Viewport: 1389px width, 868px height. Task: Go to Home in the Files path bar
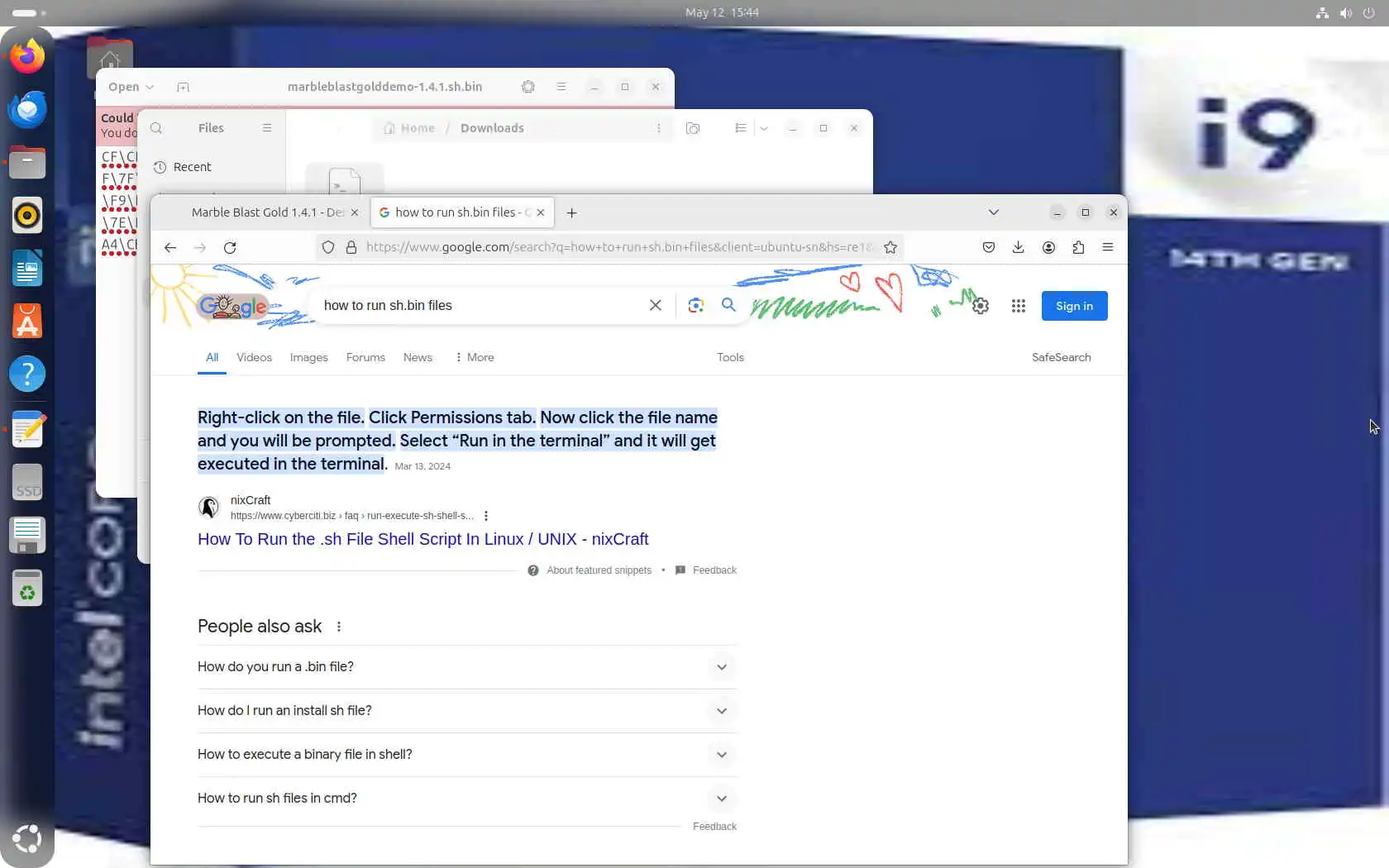point(409,128)
